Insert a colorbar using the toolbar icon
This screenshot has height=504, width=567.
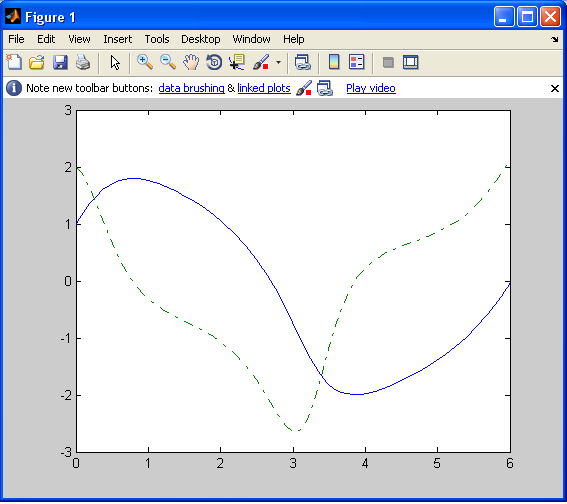tap(334, 62)
